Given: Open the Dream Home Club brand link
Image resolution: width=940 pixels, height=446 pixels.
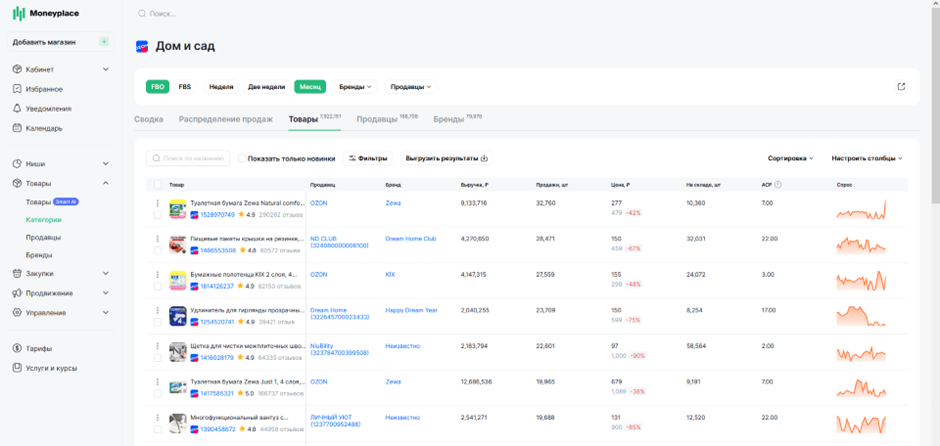Looking at the screenshot, I should pos(411,239).
